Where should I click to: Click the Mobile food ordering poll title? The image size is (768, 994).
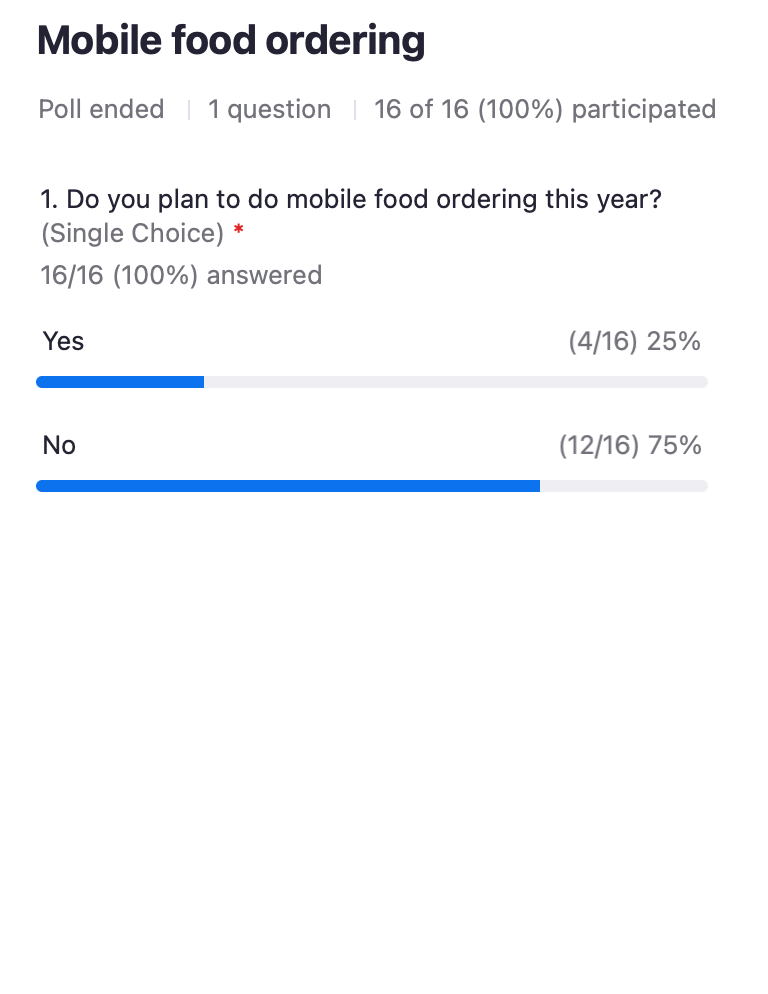[x=231, y=41]
